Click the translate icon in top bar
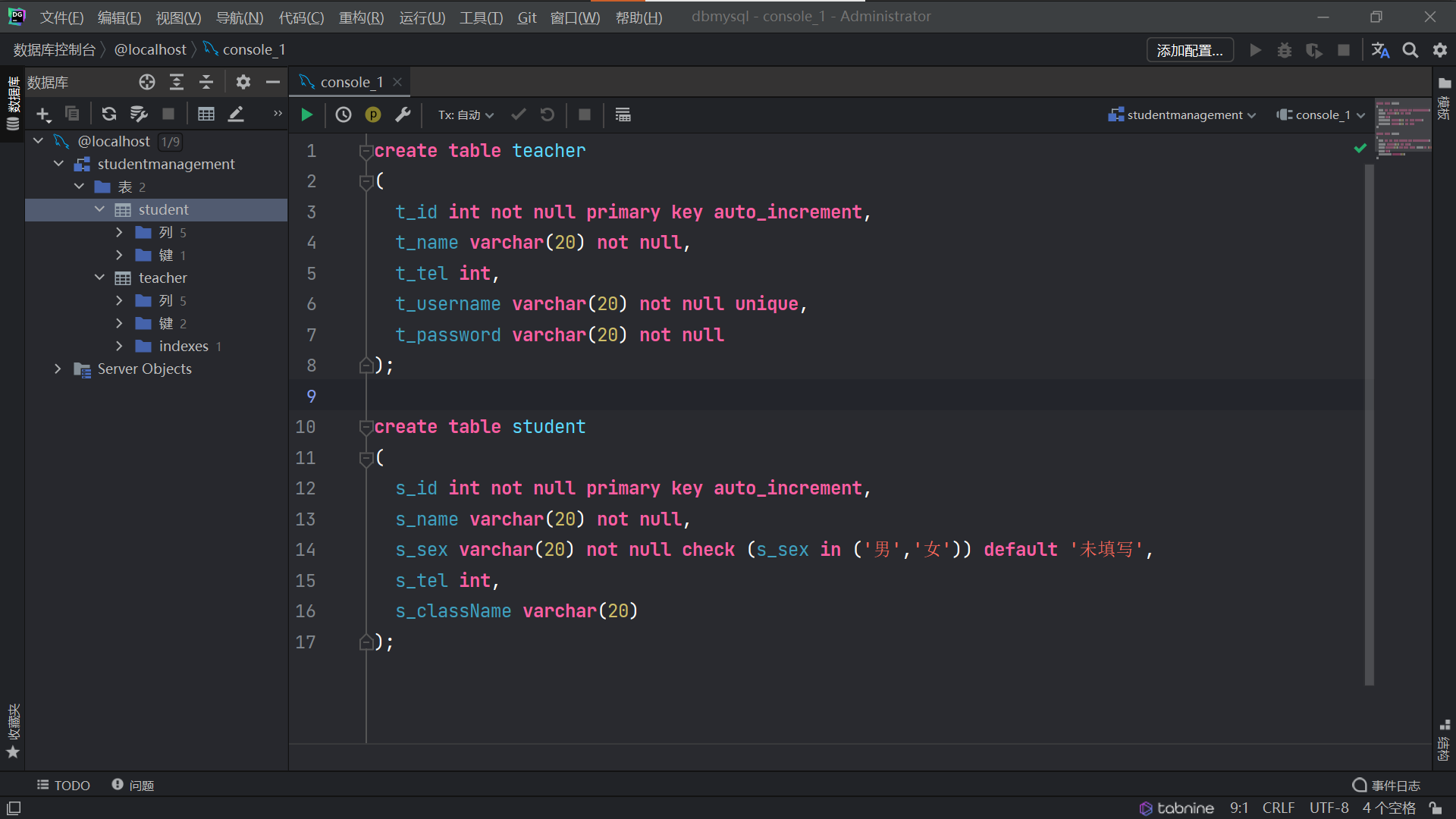This screenshot has height=819, width=1456. point(1380,50)
